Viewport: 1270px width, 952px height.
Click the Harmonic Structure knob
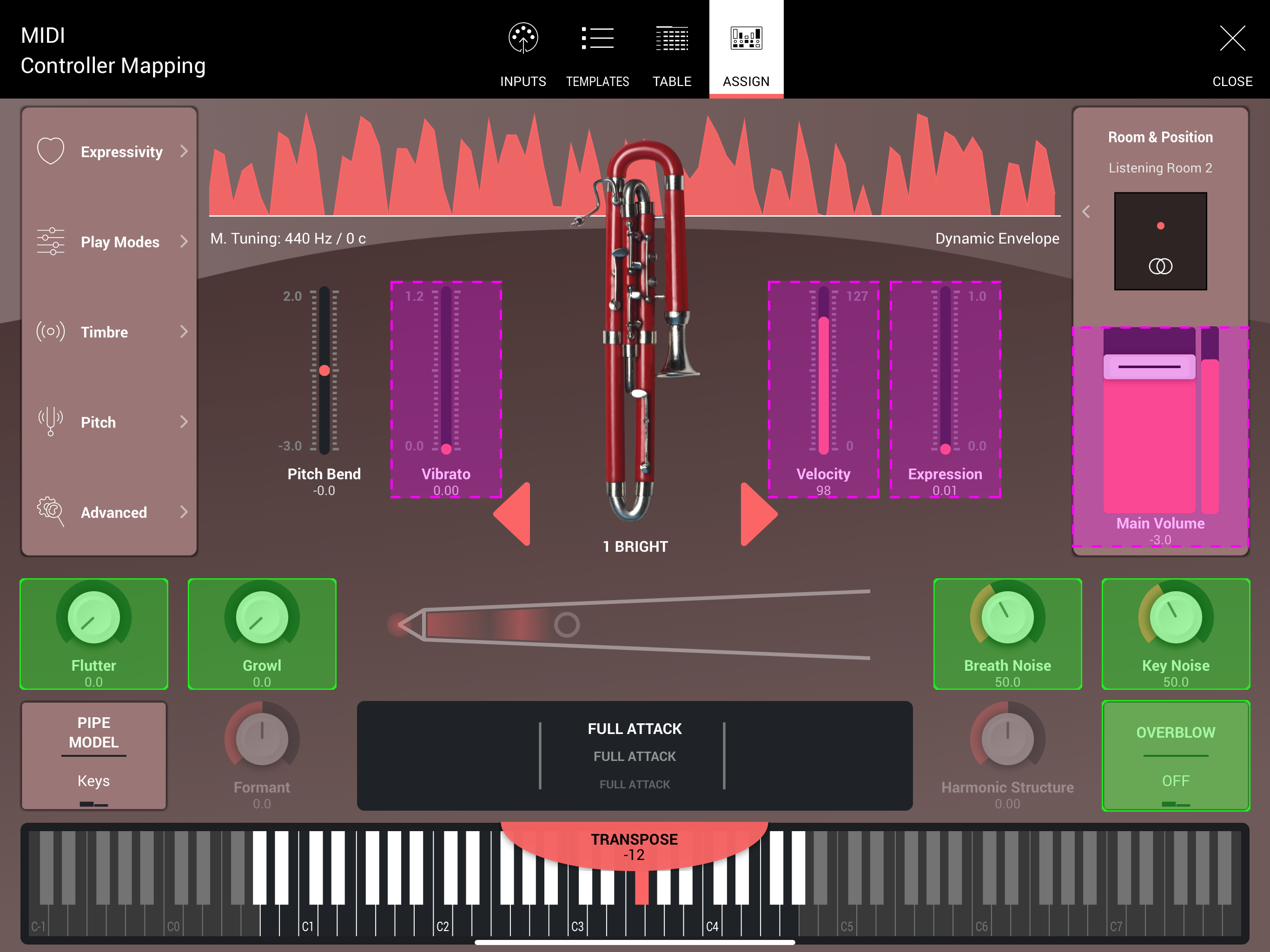pyautogui.click(x=1008, y=739)
